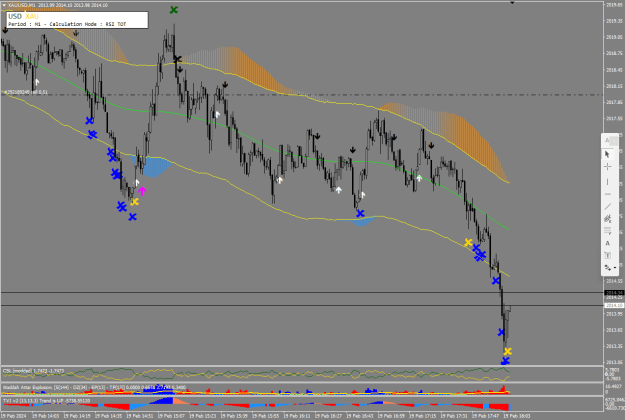Click the magenta up arrow signal
Viewport: 625px width, 420px height.
142,191
